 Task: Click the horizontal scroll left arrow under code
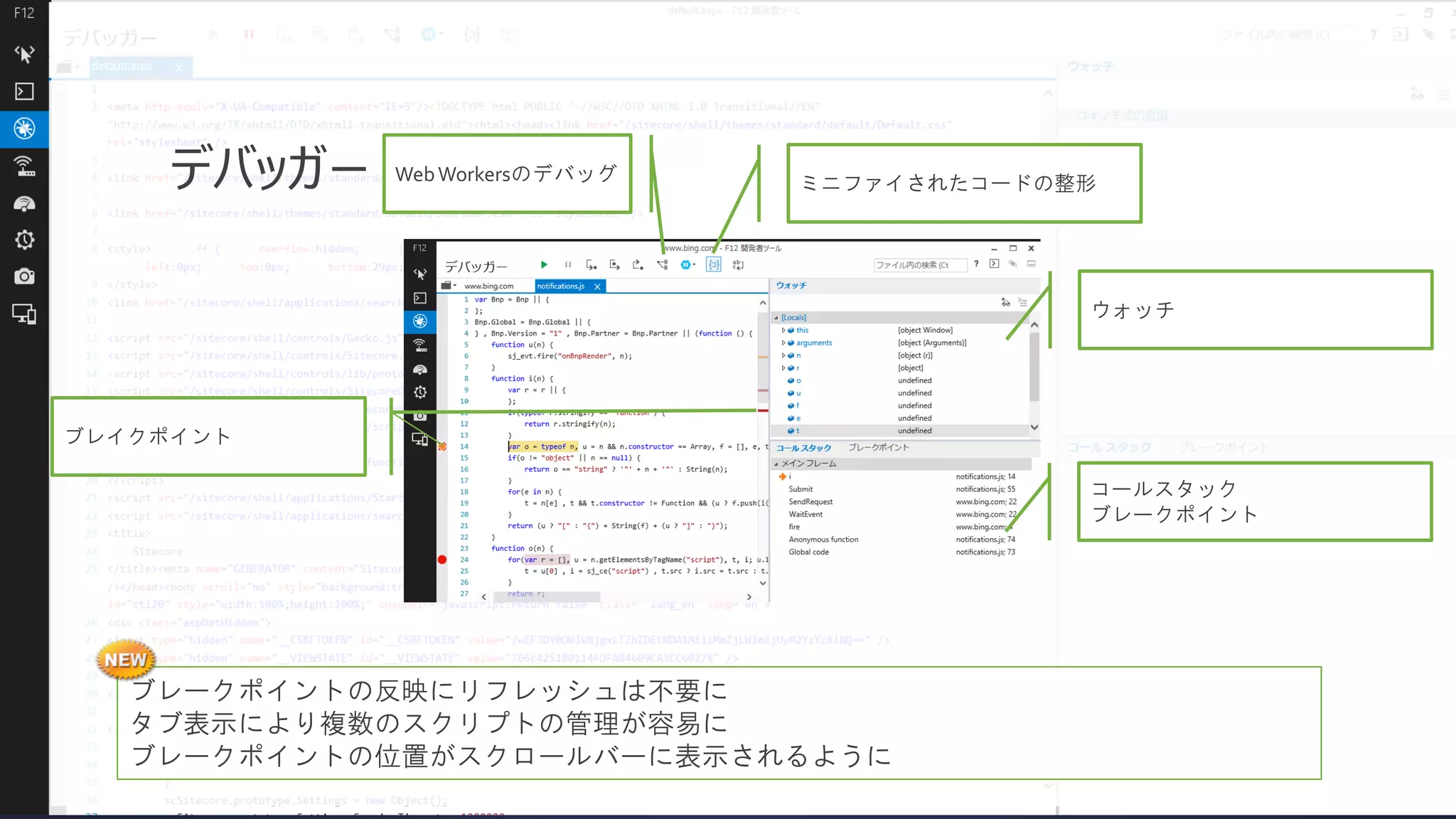pyautogui.click(x=484, y=597)
